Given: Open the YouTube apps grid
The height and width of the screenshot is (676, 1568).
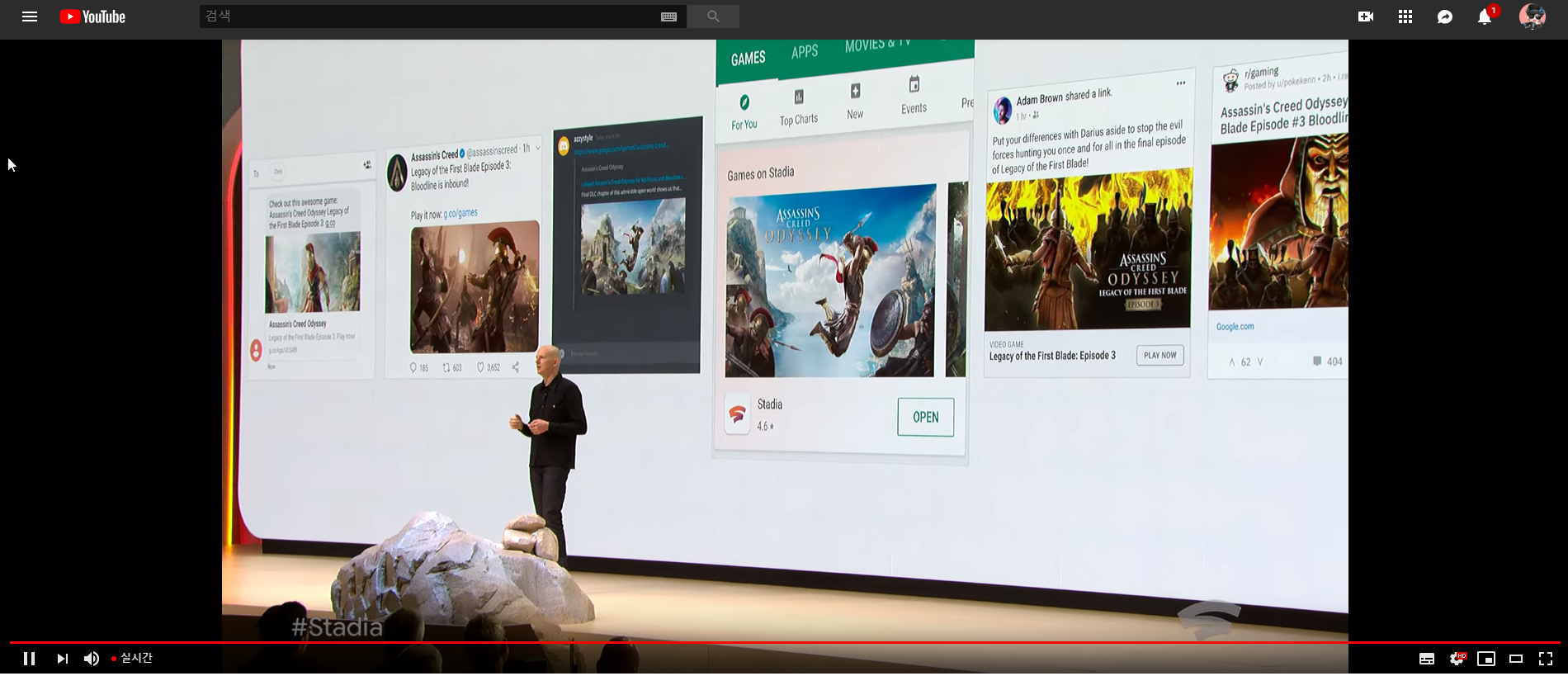Looking at the screenshot, I should point(1405,17).
